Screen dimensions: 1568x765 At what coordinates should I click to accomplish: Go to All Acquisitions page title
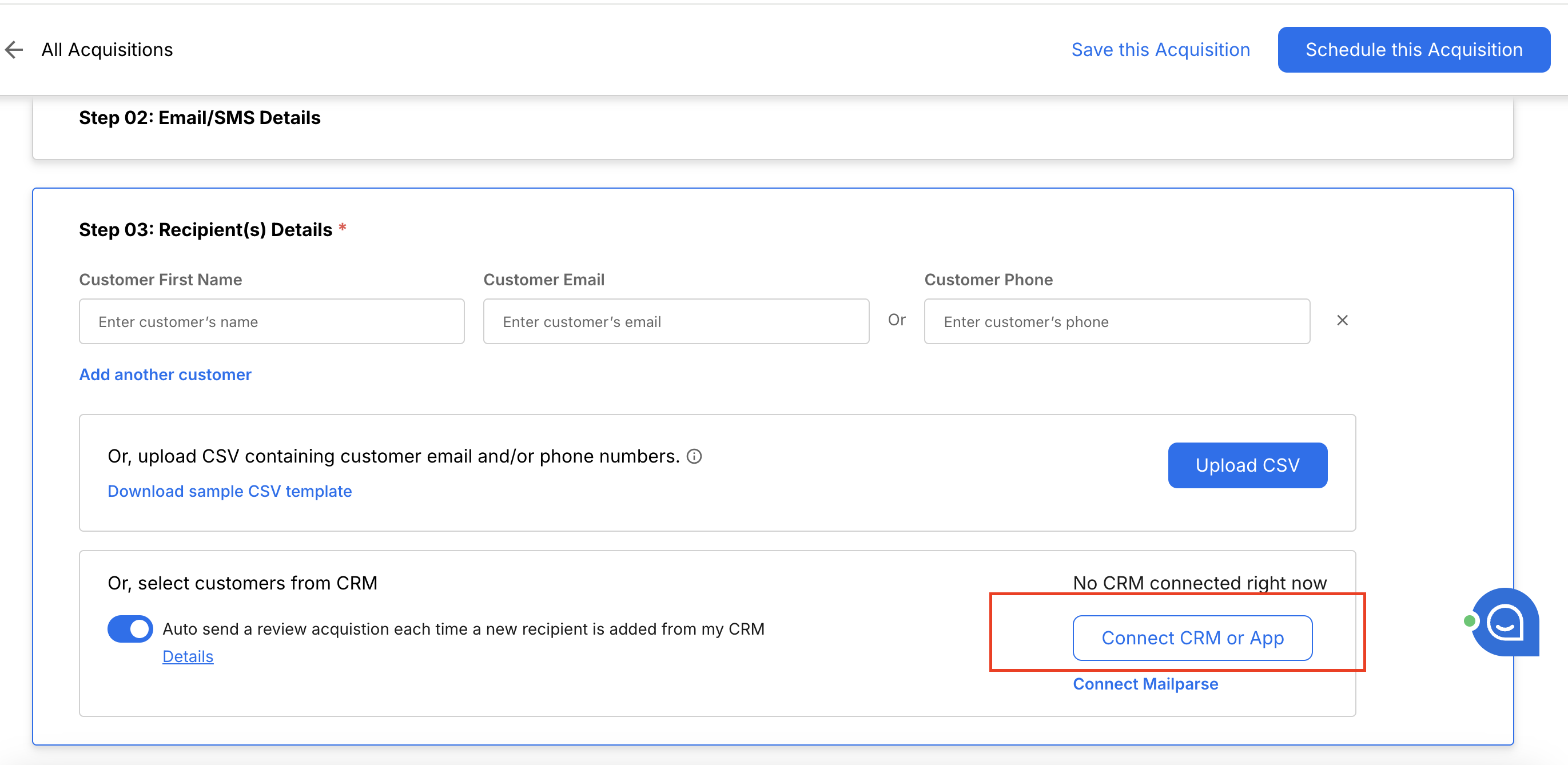(x=107, y=49)
